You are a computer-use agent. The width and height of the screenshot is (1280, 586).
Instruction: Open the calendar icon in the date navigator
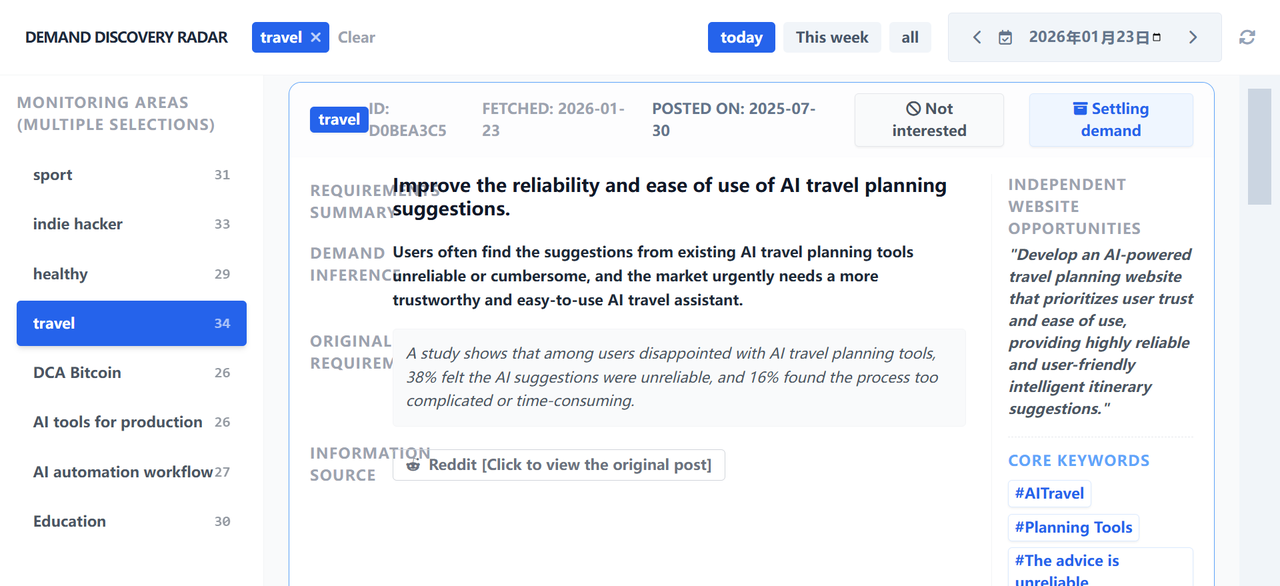[x=1005, y=36]
